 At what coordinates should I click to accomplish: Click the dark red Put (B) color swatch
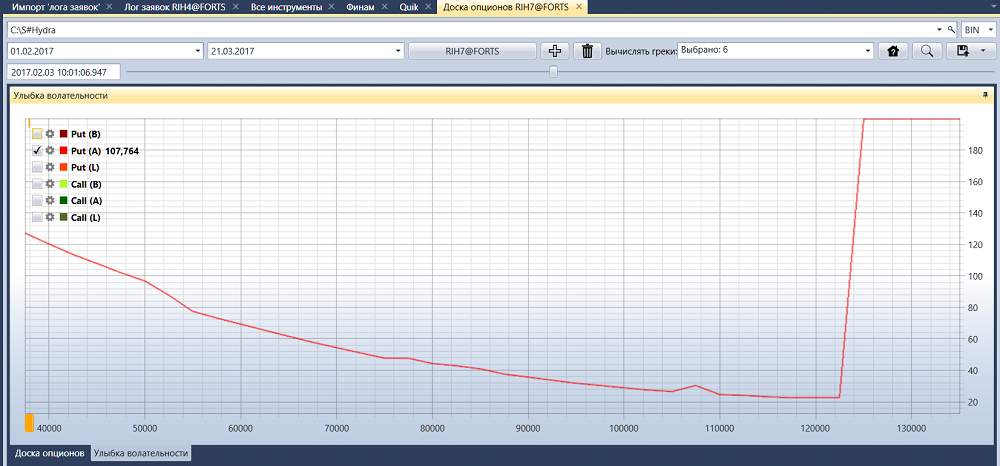point(63,134)
